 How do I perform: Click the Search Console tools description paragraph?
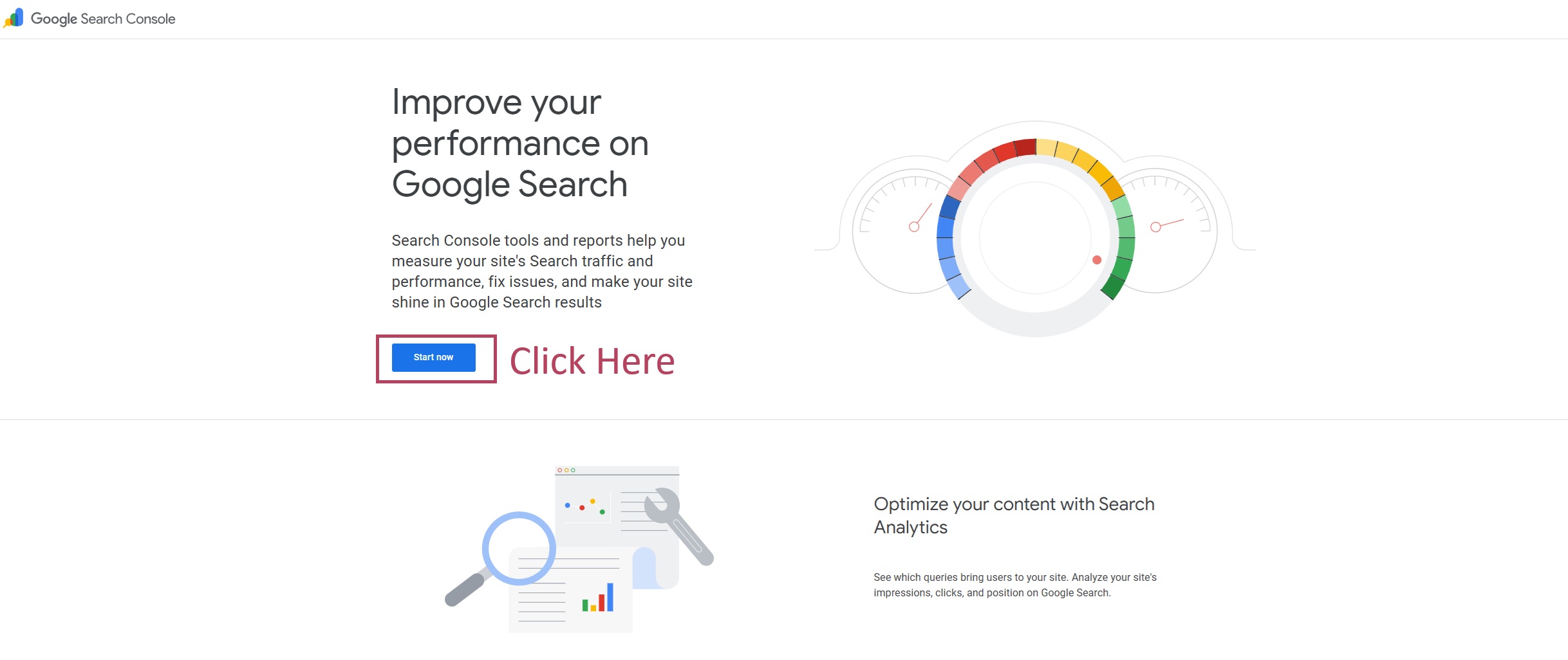pyautogui.click(x=542, y=271)
